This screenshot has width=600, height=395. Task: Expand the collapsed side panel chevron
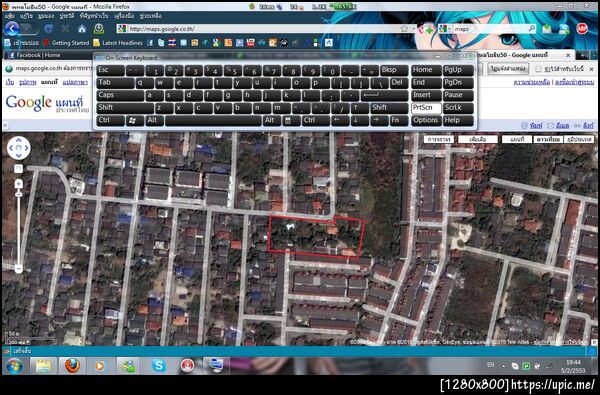(5, 125)
